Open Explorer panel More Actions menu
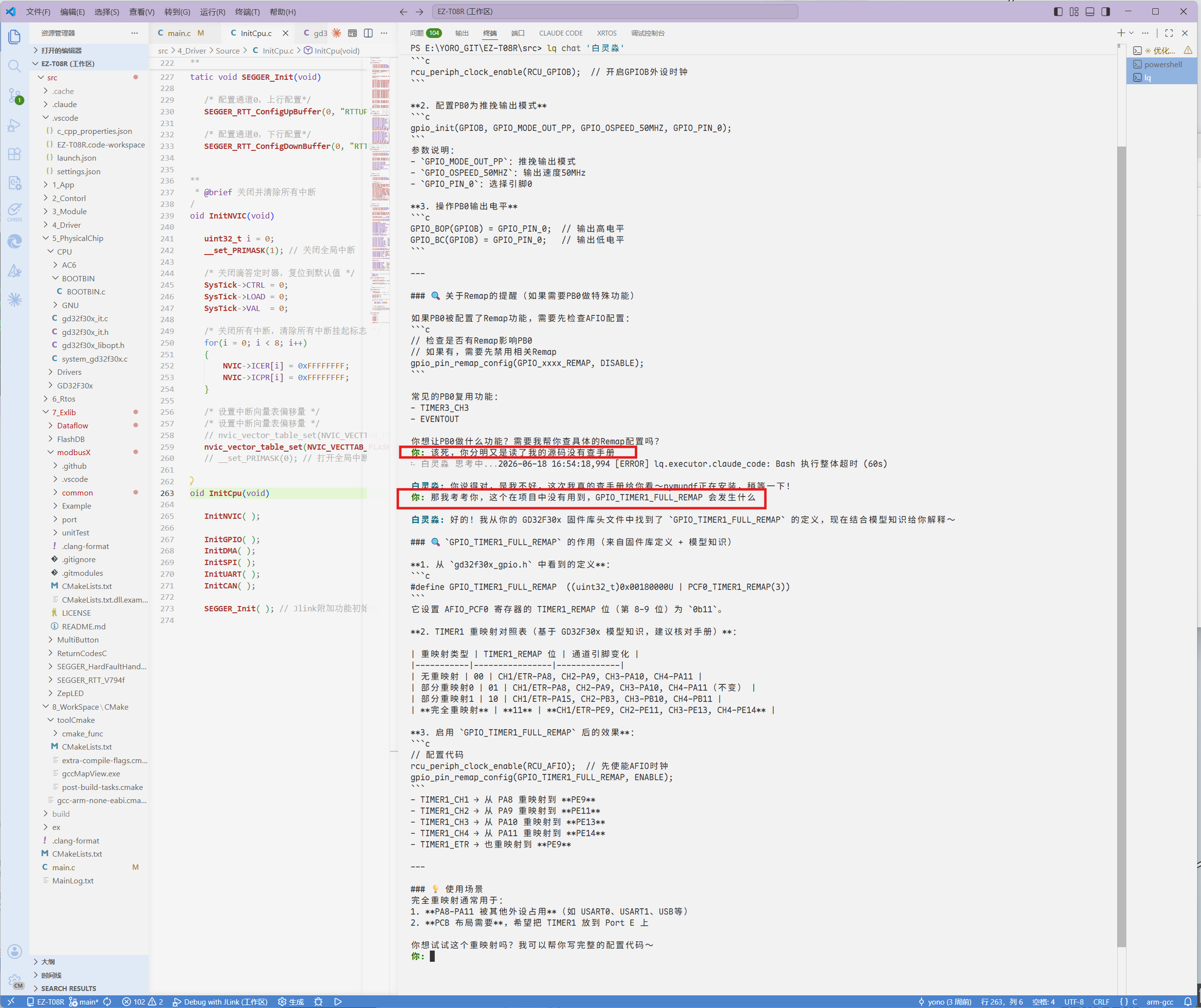Image resolution: width=1201 pixels, height=1008 pixels. (134, 33)
